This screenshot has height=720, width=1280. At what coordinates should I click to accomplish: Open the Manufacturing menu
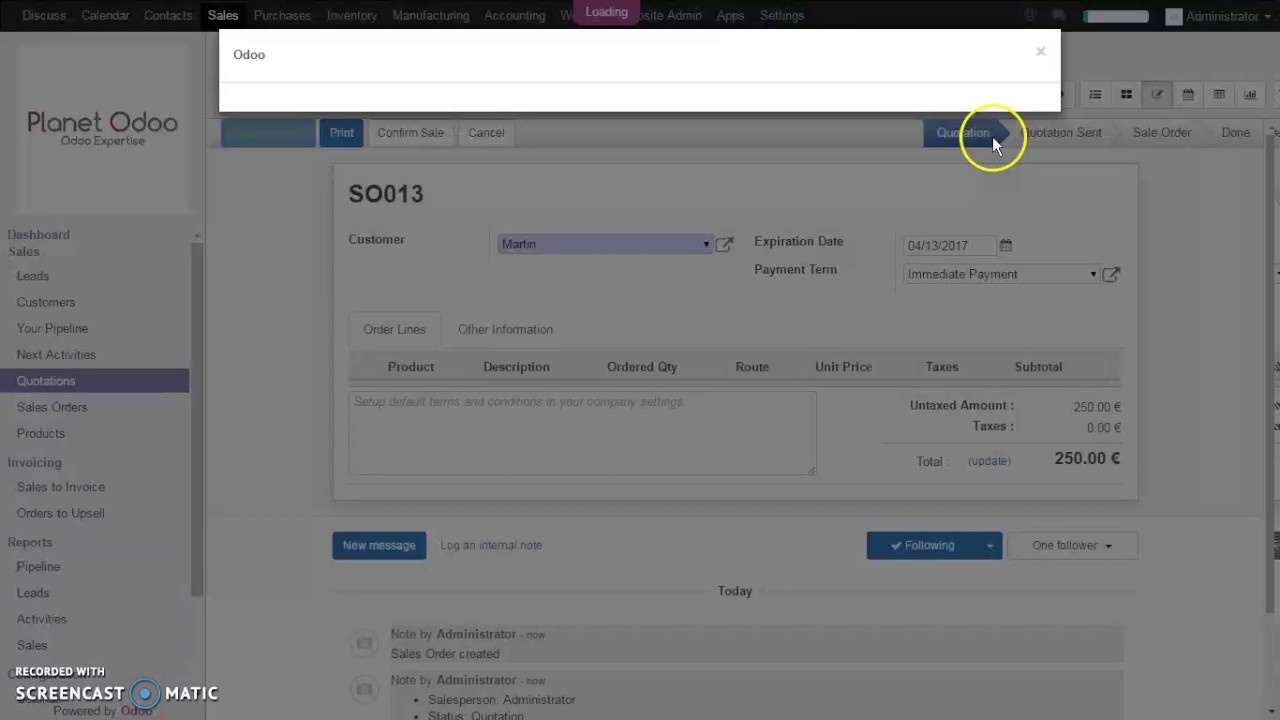tap(430, 15)
